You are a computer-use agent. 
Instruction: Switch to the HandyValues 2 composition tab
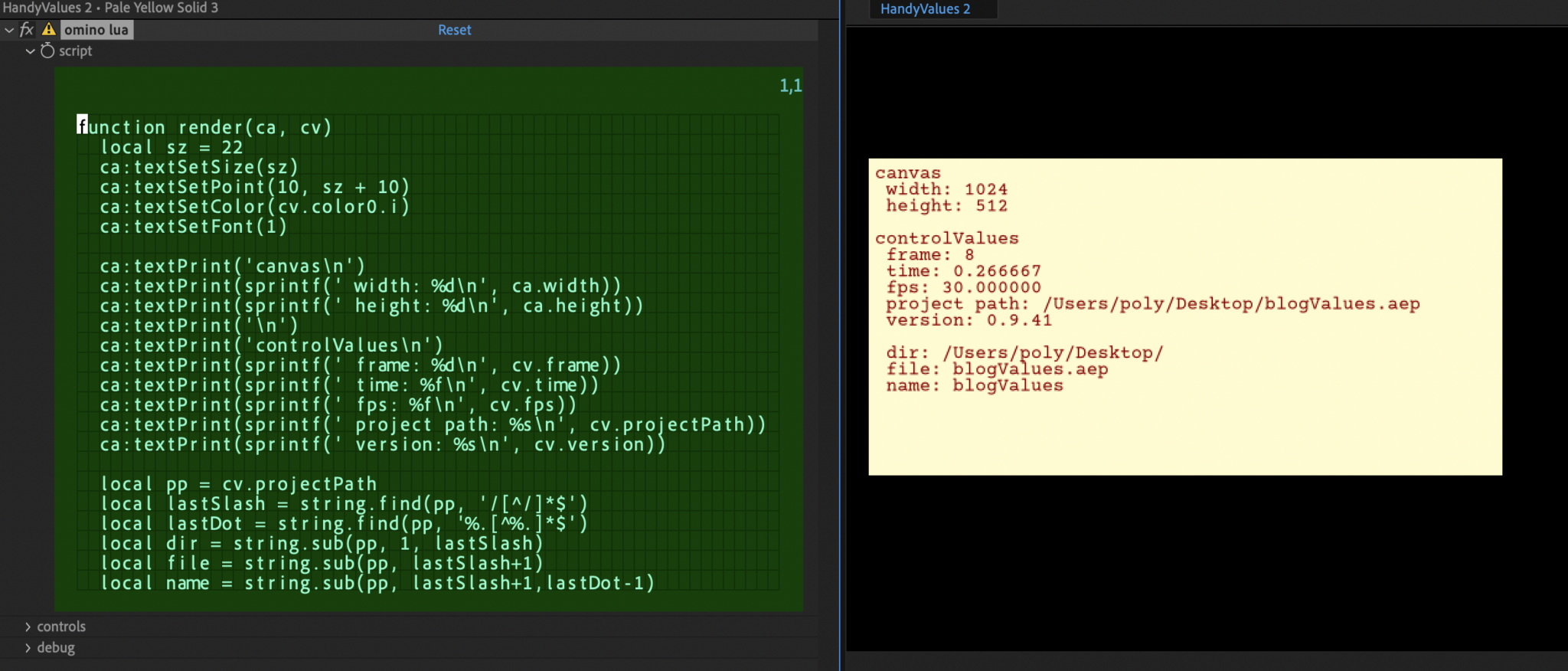(925, 9)
